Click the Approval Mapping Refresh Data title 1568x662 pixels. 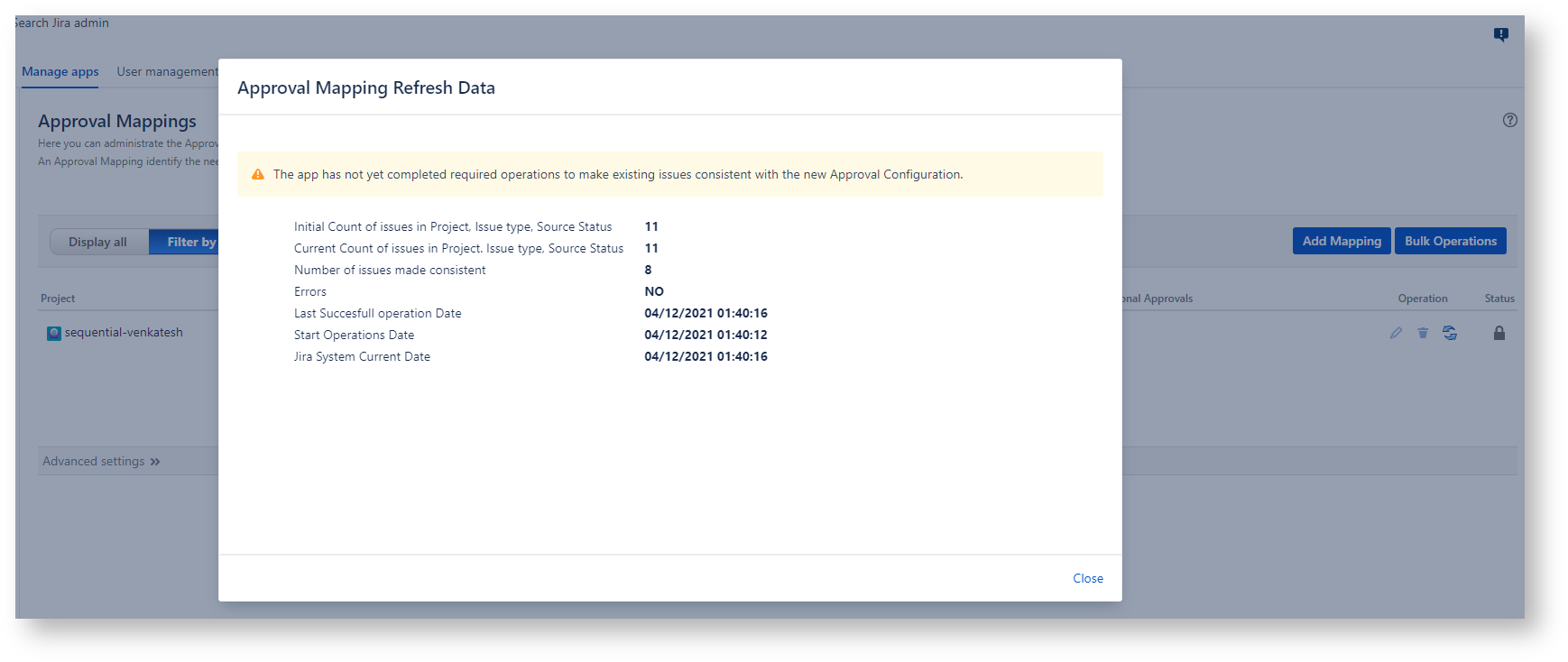366,87
